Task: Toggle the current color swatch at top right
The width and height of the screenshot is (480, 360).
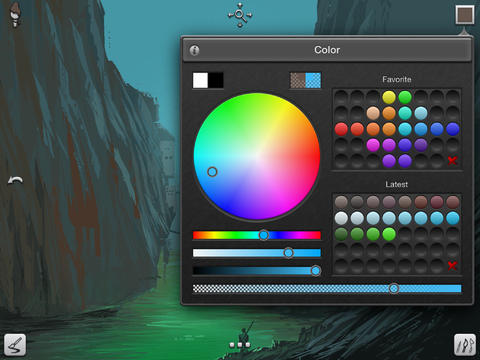Action: pos(465,15)
